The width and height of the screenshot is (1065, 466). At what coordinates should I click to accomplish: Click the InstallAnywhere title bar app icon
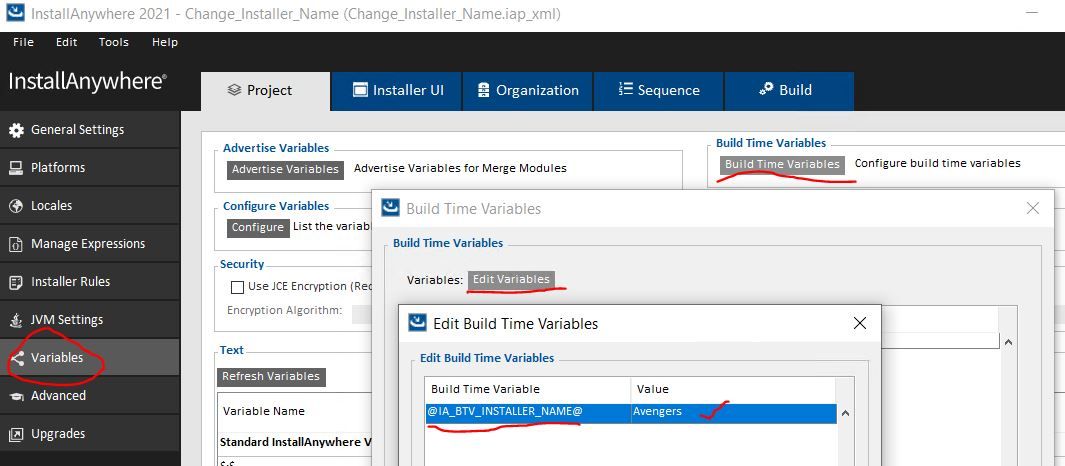[15, 13]
